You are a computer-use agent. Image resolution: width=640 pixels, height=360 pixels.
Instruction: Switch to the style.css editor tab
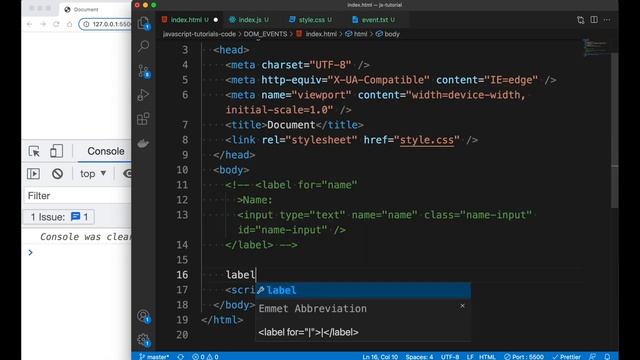pyautogui.click(x=311, y=20)
